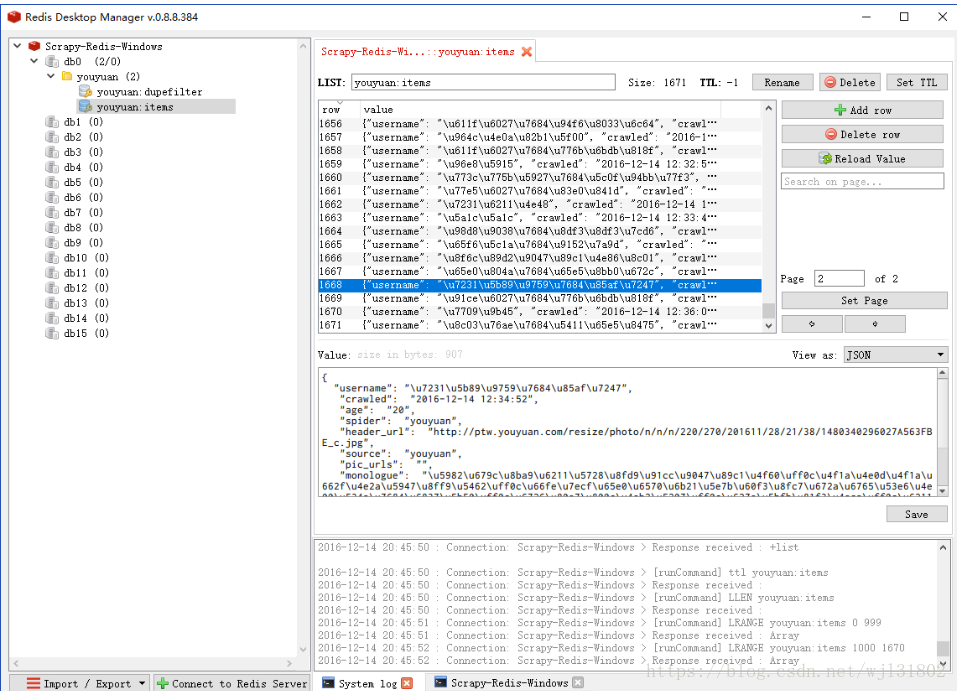Close the youyuan:items tab
The width and height of the screenshot is (957, 691).
(526, 52)
